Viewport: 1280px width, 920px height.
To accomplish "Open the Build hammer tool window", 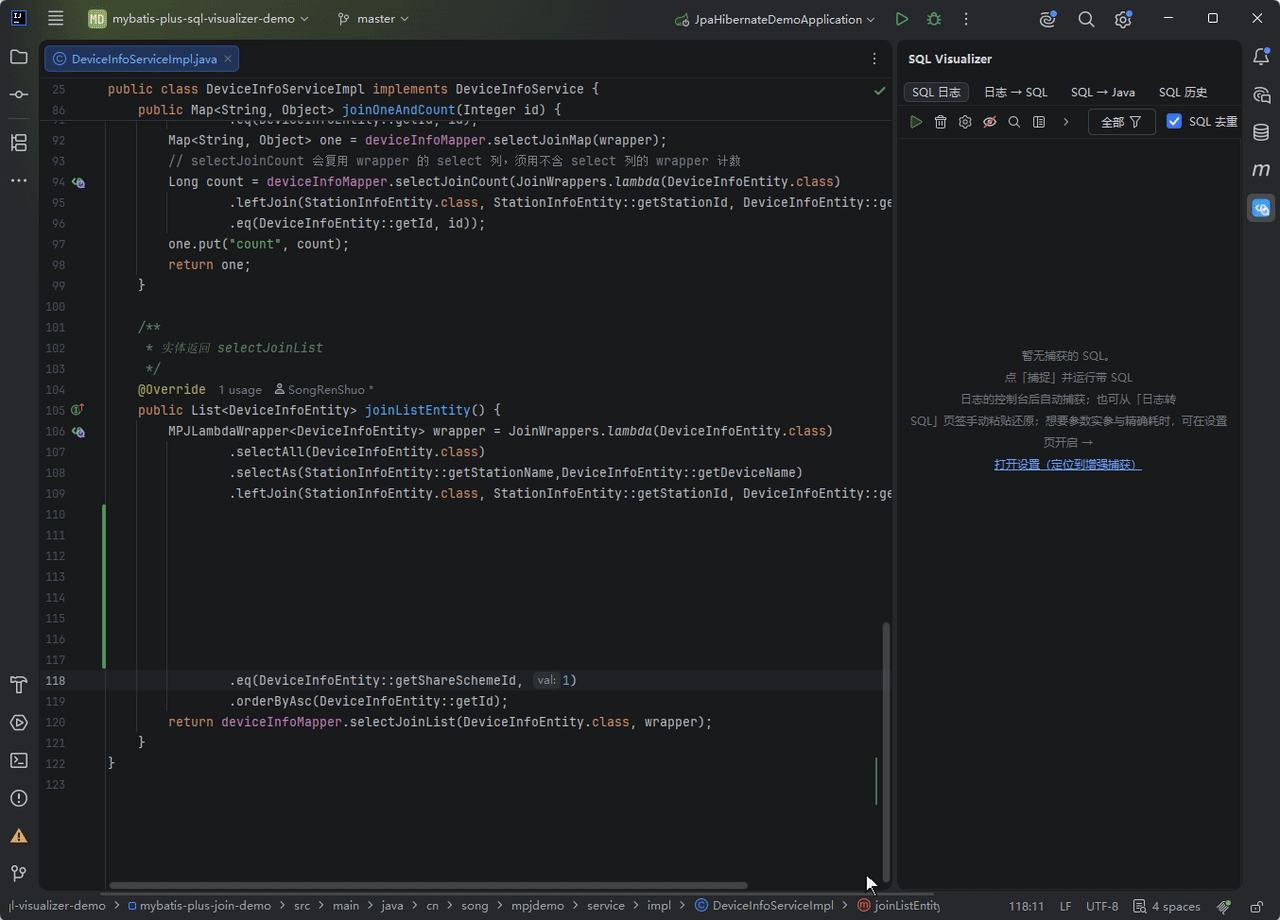I will coord(19,685).
